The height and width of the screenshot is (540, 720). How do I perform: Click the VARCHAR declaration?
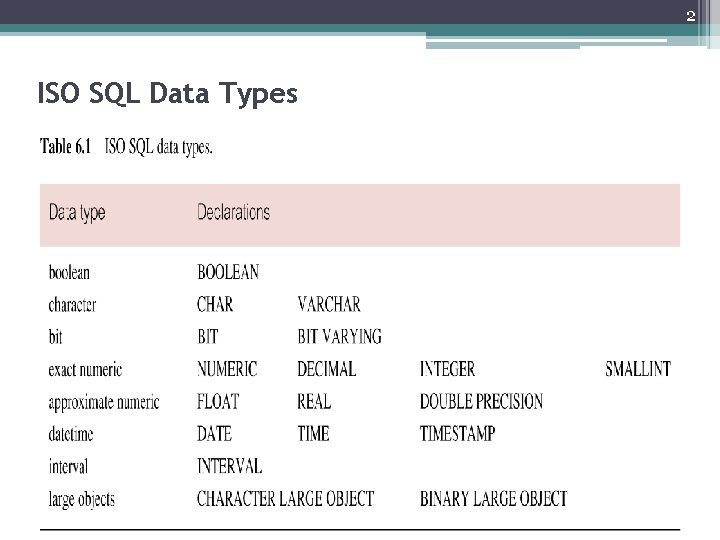[328, 304]
